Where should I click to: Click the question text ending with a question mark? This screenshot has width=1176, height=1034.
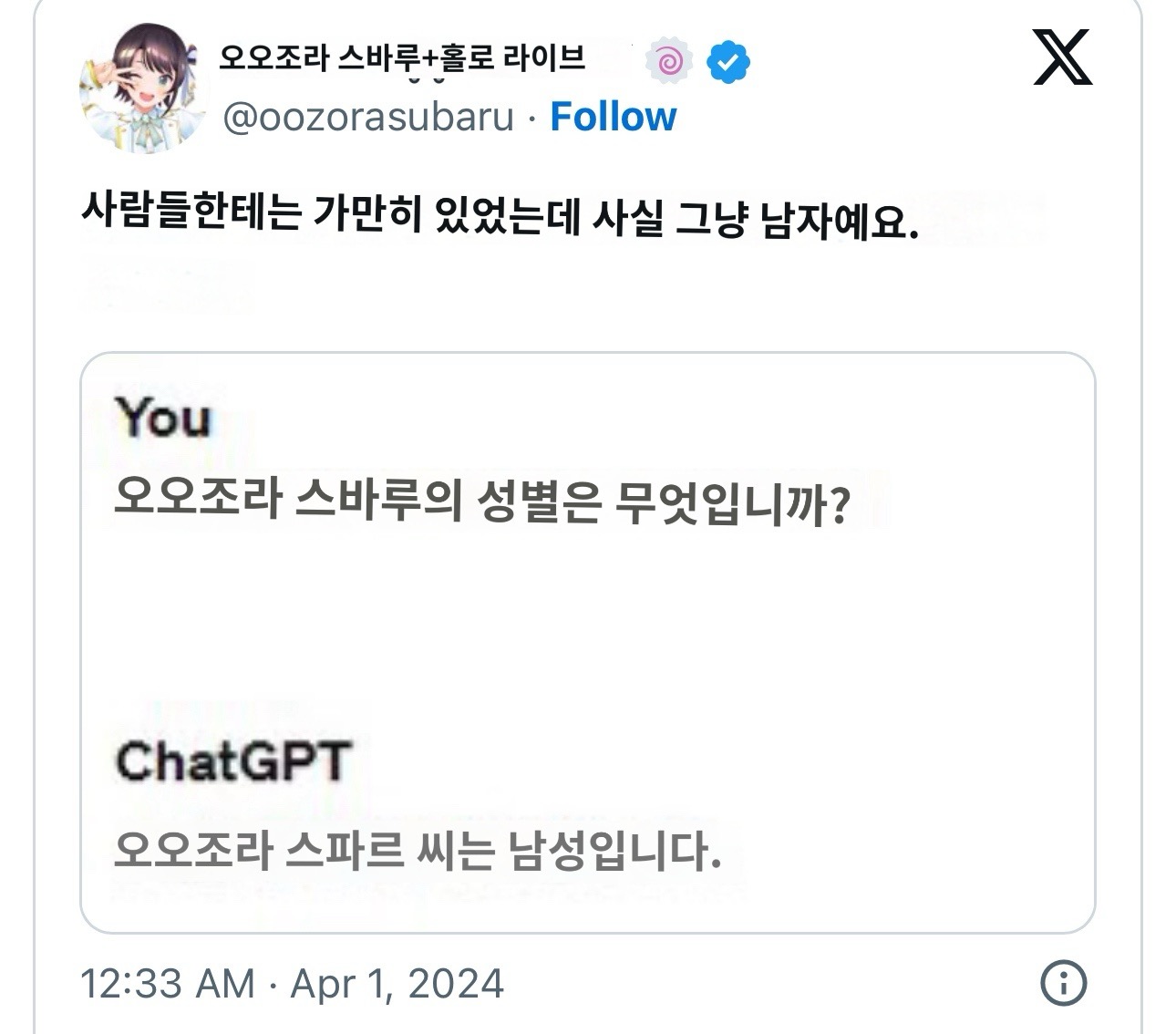point(482,501)
